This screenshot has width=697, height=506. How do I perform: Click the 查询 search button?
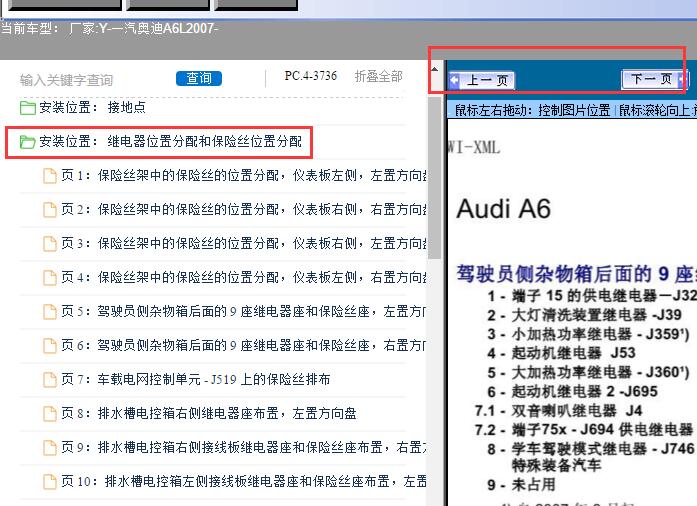[199, 78]
